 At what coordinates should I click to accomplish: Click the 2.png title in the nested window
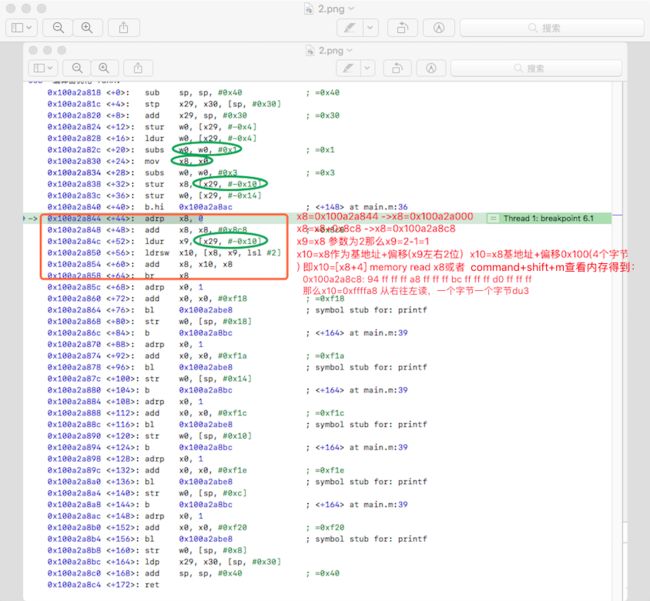[x=331, y=51]
